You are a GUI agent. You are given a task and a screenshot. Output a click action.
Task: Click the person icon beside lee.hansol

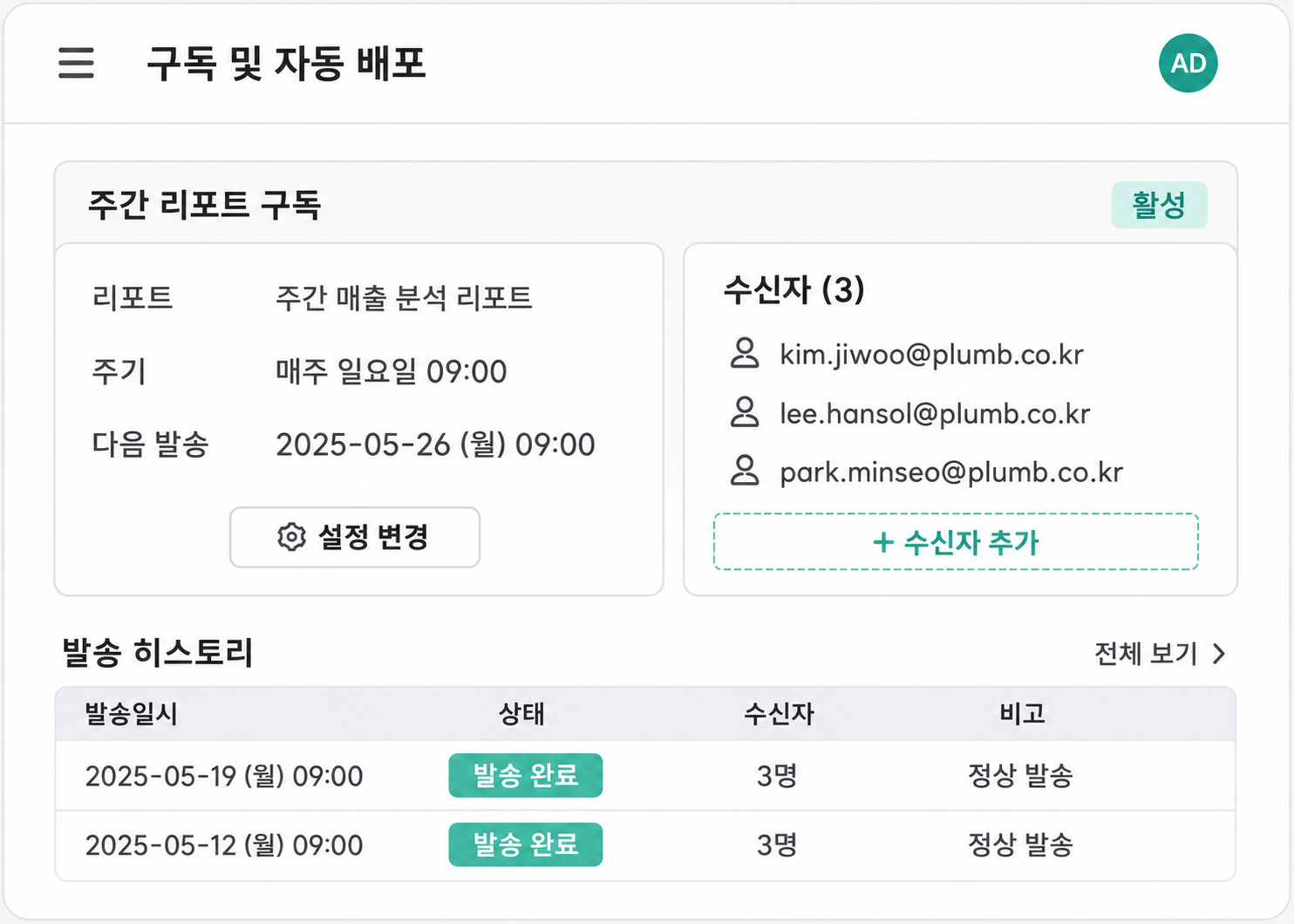(744, 412)
